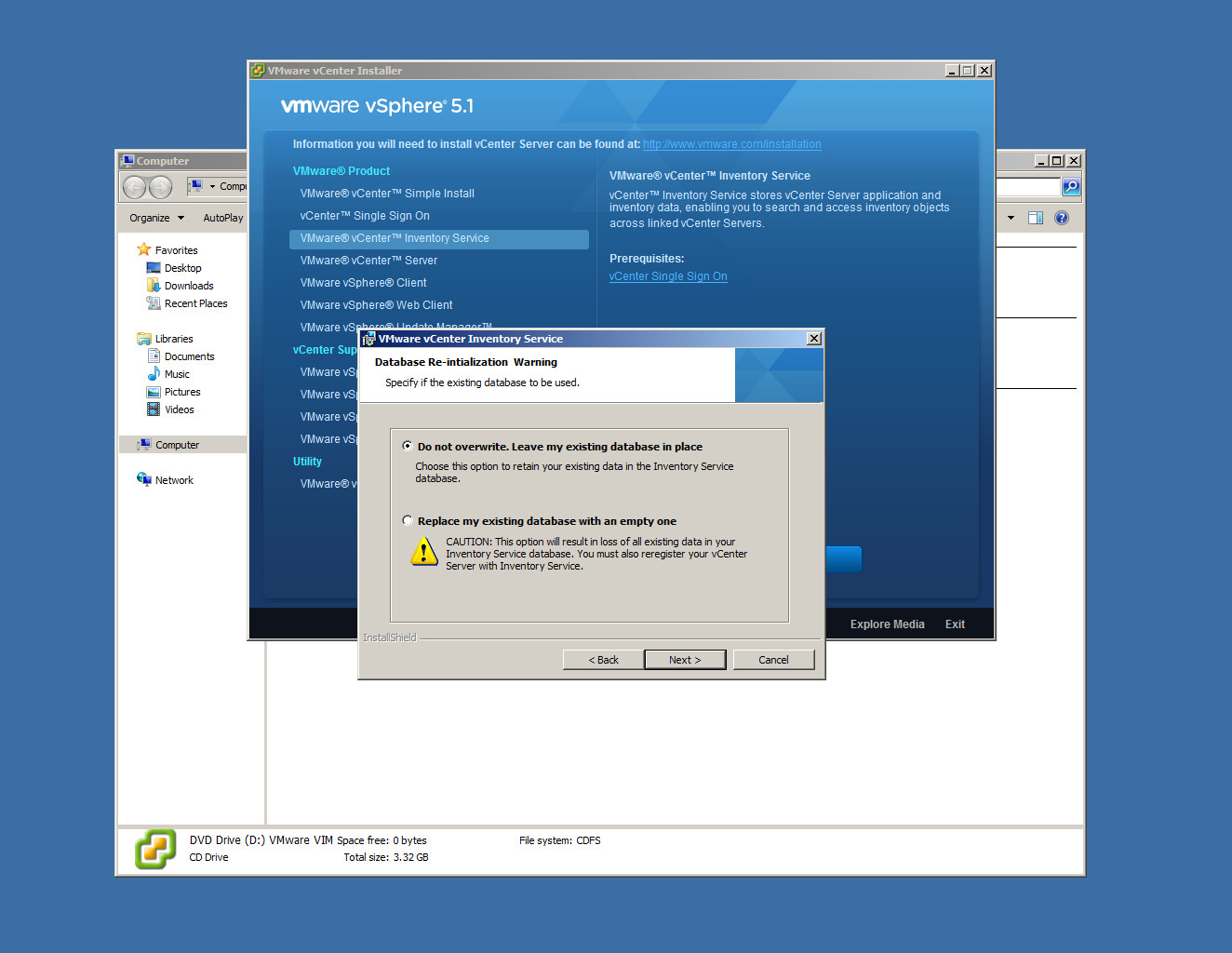1232x953 pixels.
Task: Click the Back button in the wizard
Action: point(603,660)
